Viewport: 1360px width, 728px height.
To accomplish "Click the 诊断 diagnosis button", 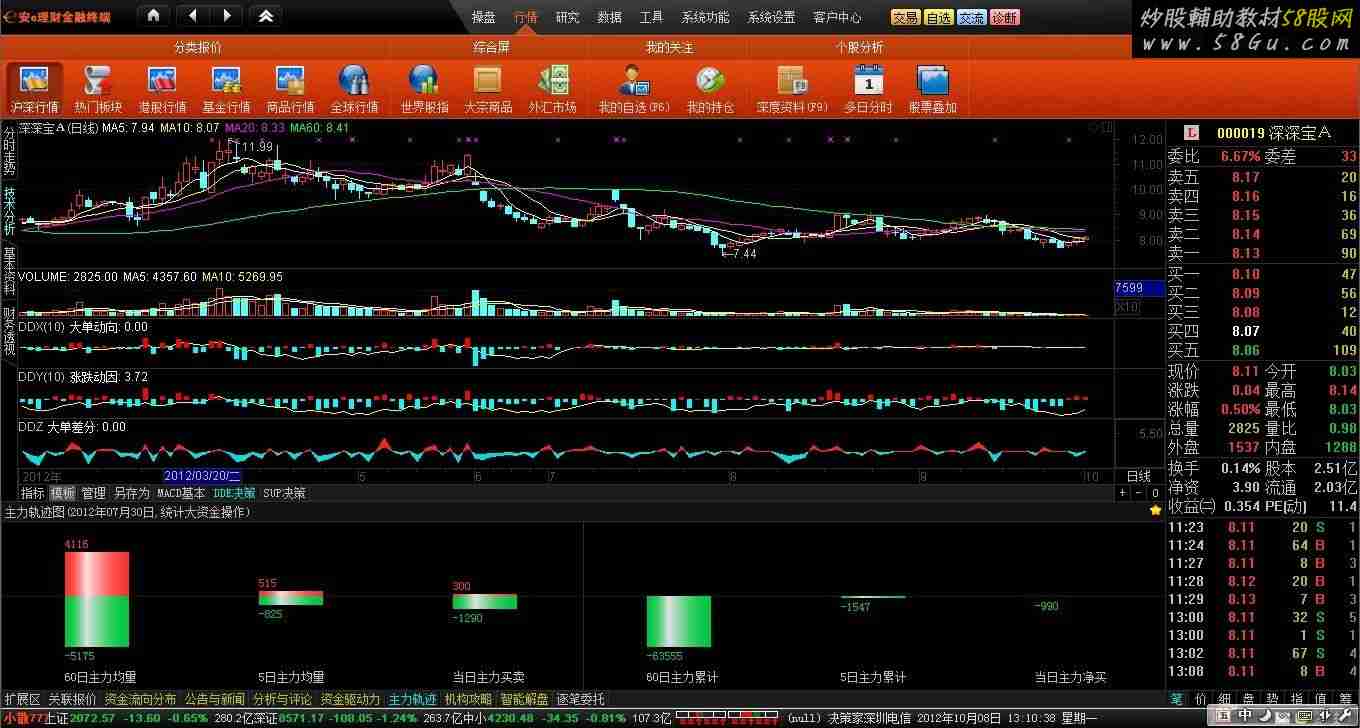I will pyautogui.click(x=1005, y=17).
